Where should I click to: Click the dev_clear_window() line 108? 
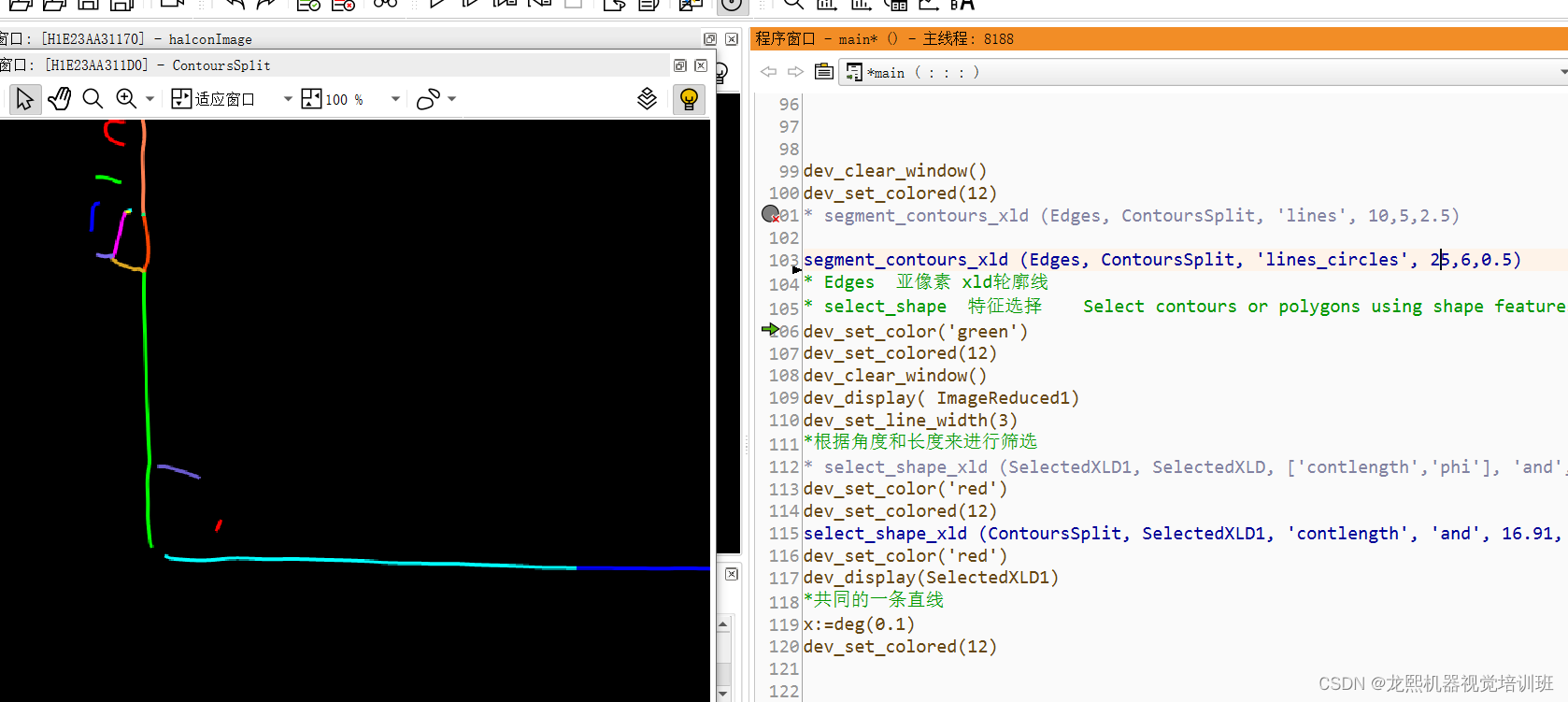(x=894, y=376)
